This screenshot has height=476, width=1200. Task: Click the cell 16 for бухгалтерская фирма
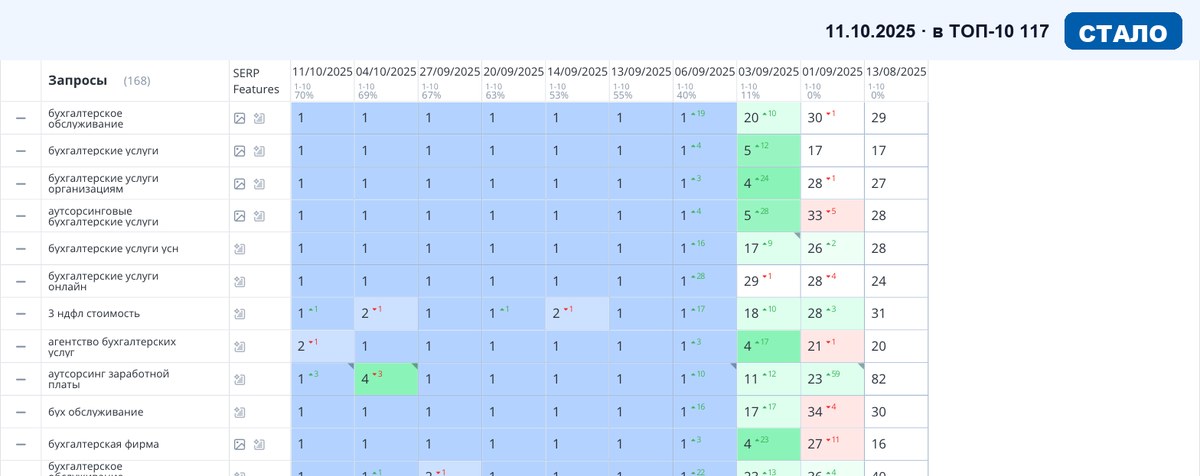897,444
